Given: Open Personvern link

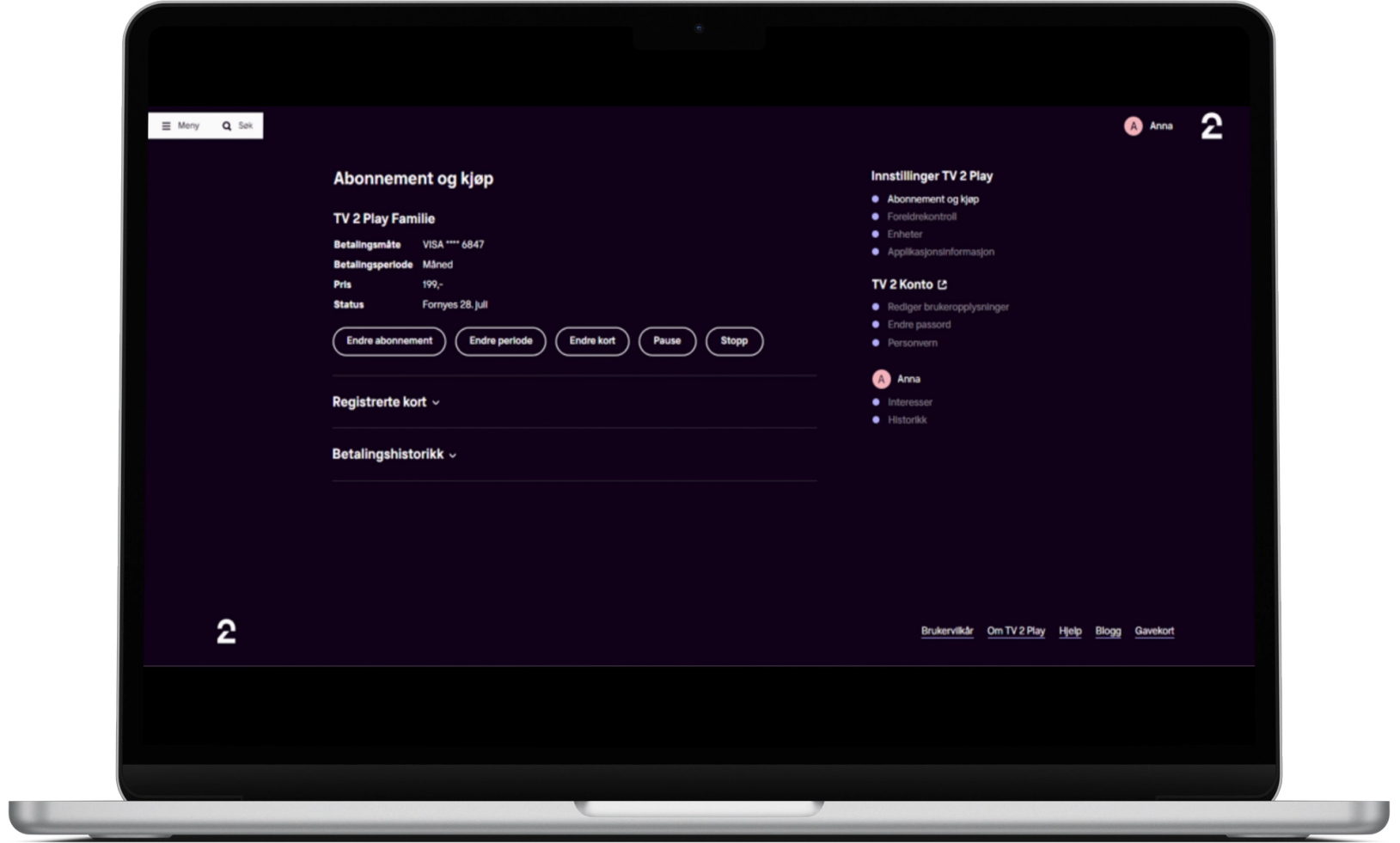Looking at the screenshot, I should coord(912,343).
